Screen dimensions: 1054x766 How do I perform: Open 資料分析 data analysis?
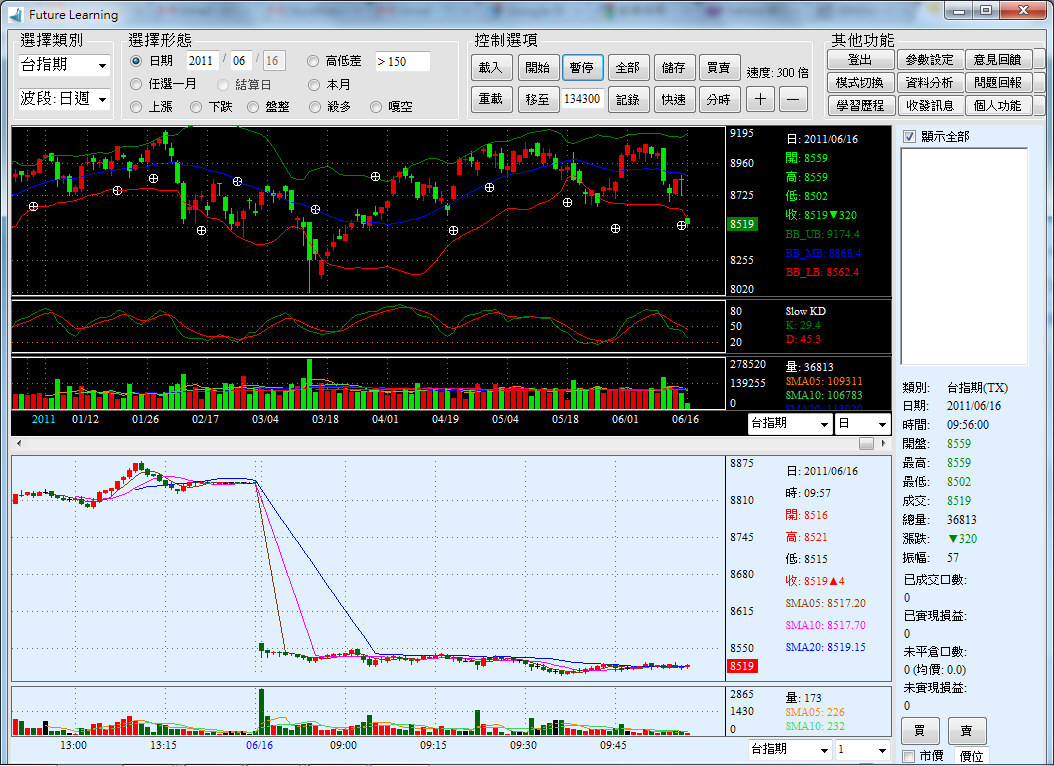tap(930, 83)
